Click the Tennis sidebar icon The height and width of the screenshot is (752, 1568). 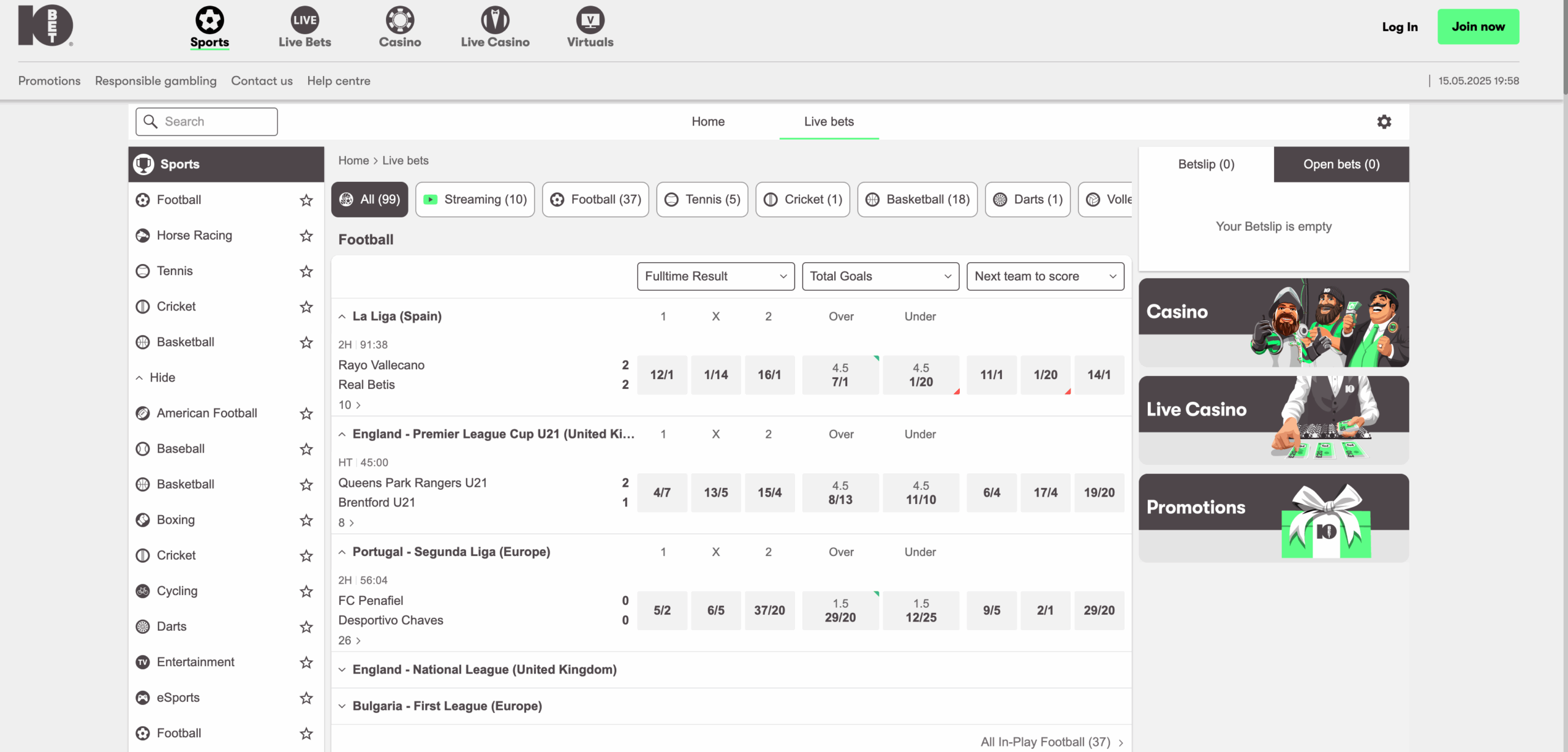point(143,271)
